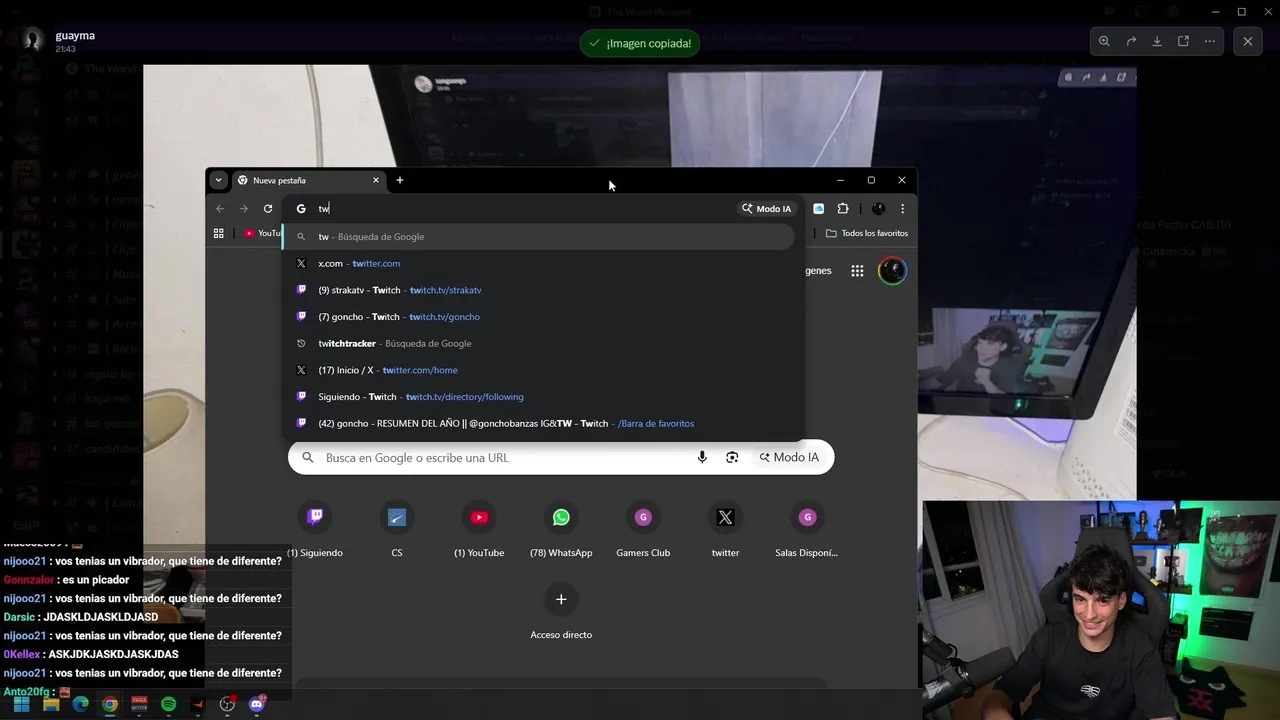Select 'tw - Búsqueda de Google' suggestion
The width and height of the screenshot is (1280, 720).
[x=540, y=237]
